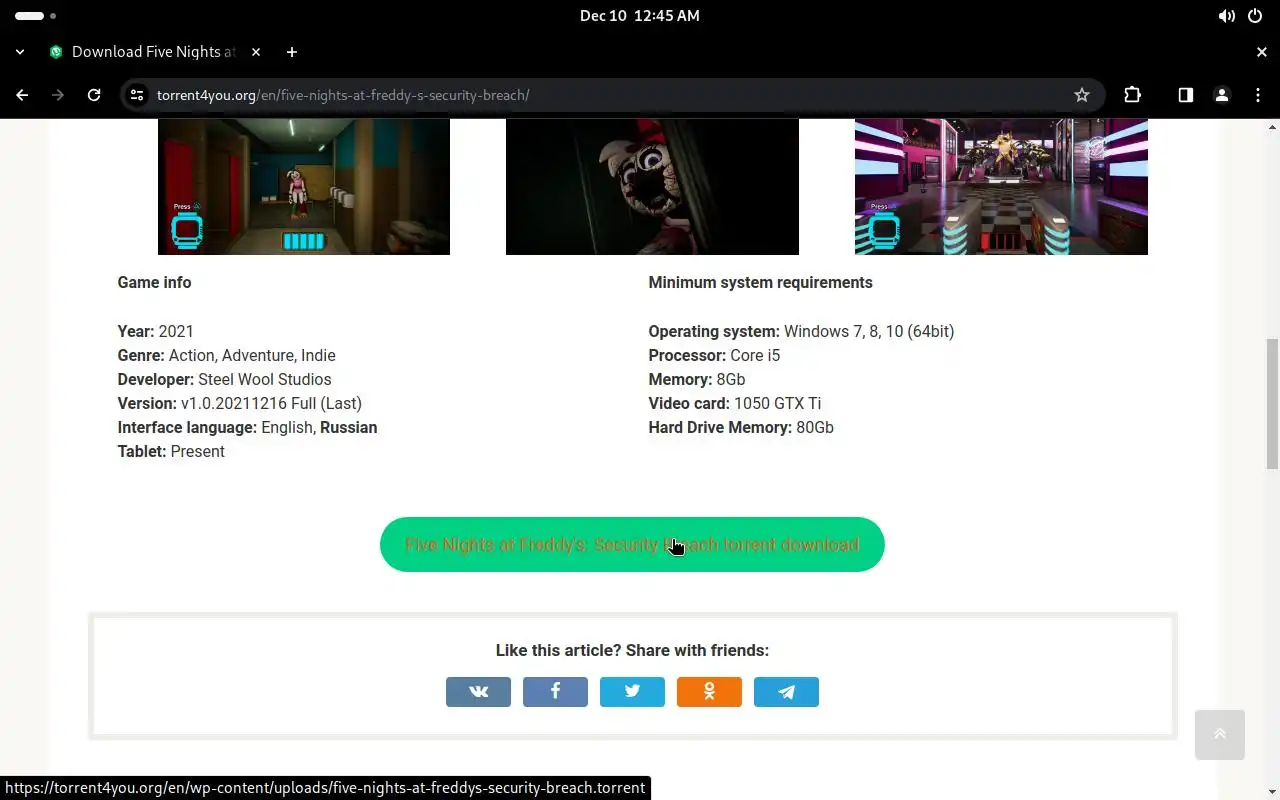
Task: Open the bathroom screenshot thumbnail
Action: (x=304, y=186)
